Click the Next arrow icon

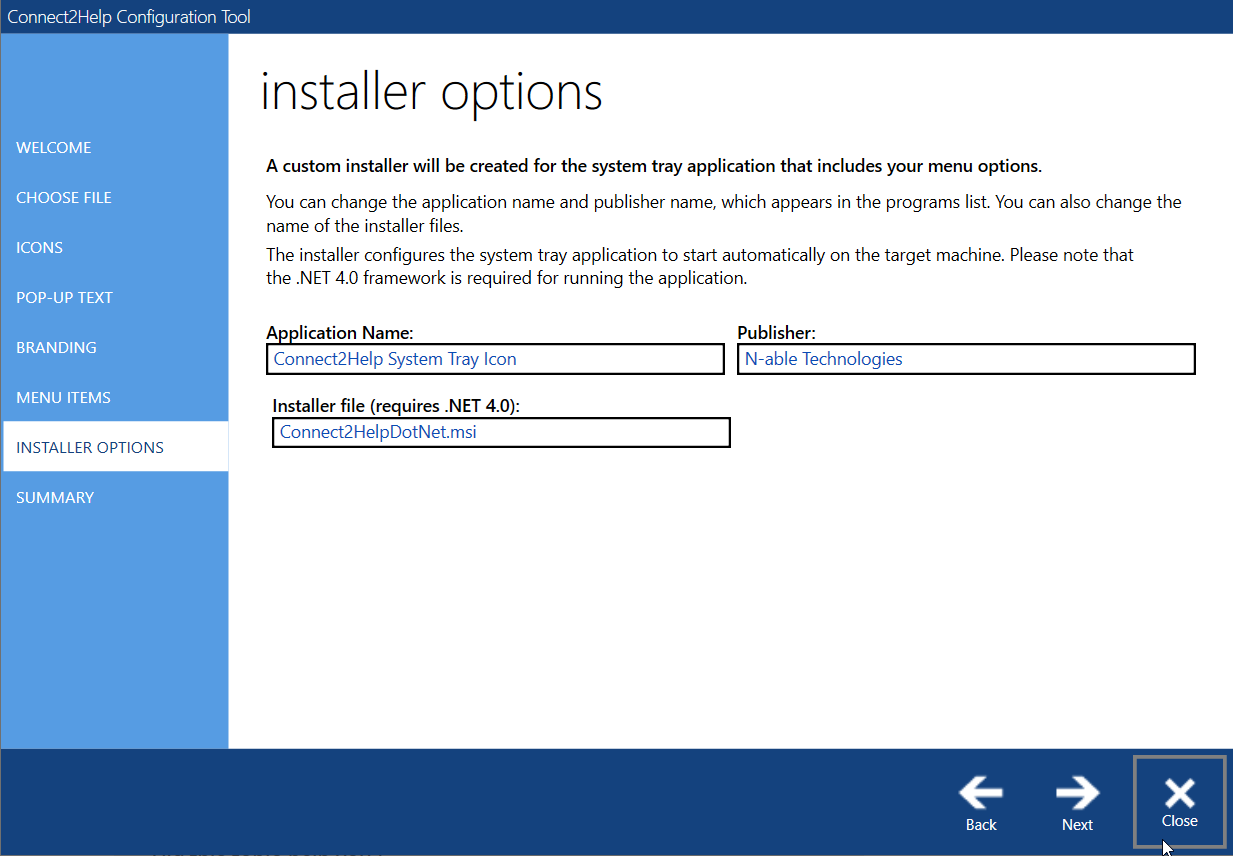tap(1077, 794)
